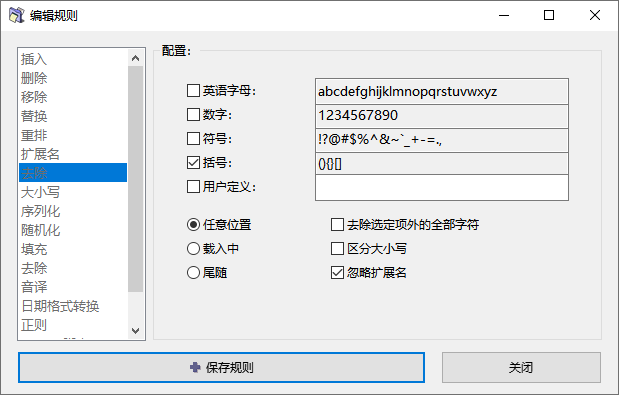Click the 符号 characters field

point(442,140)
